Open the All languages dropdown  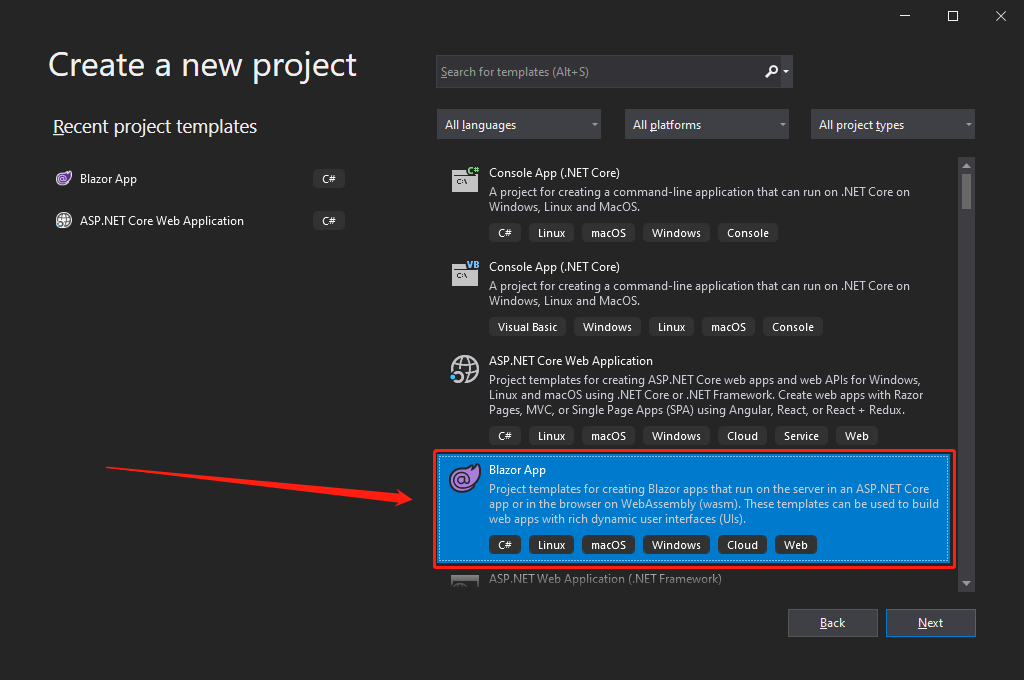coord(518,124)
